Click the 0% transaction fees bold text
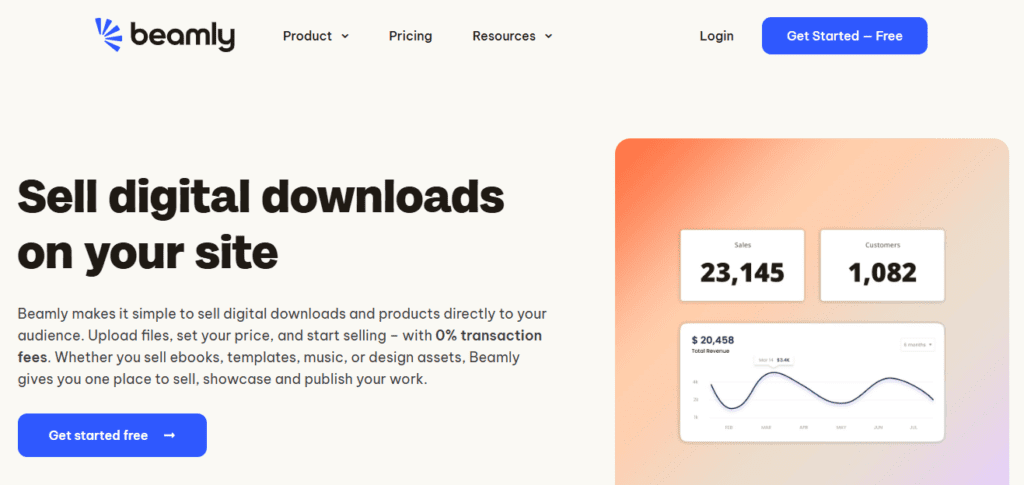The height and width of the screenshot is (485, 1024). [x=488, y=336]
